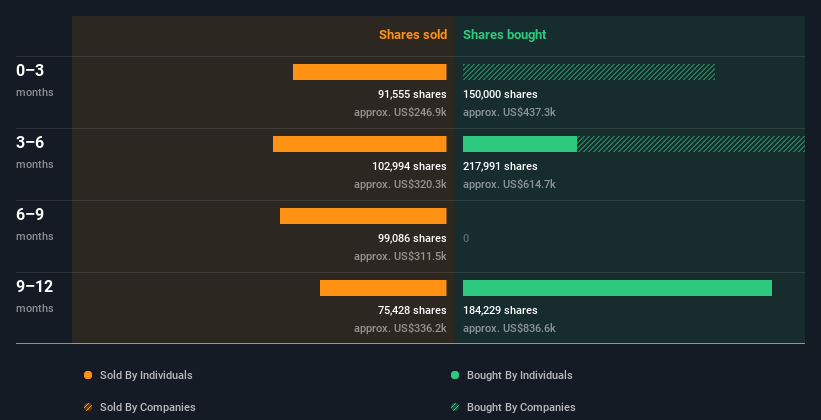821x420 pixels.
Task: Click the 3–6 months orange sold bar
Action: click(x=360, y=144)
